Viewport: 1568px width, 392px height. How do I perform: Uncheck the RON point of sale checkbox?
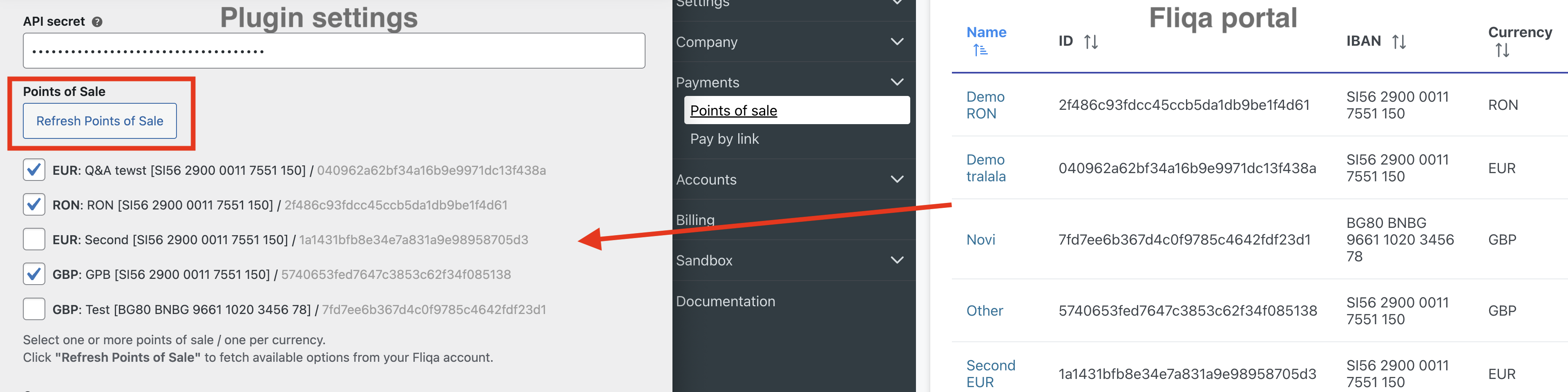[34, 205]
